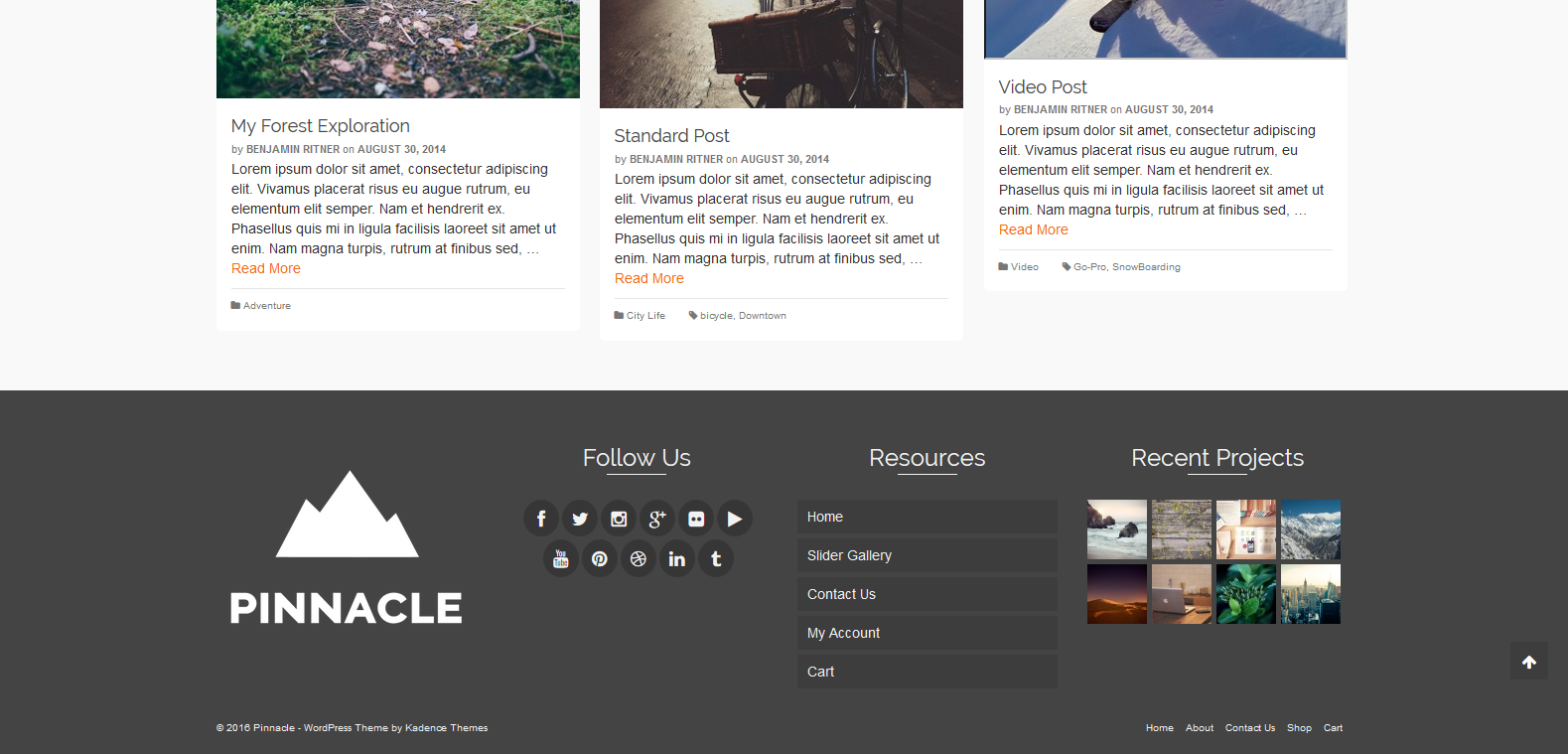Open the snowy mountain project thumbnail
The image size is (1568, 754).
(x=1310, y=529)
